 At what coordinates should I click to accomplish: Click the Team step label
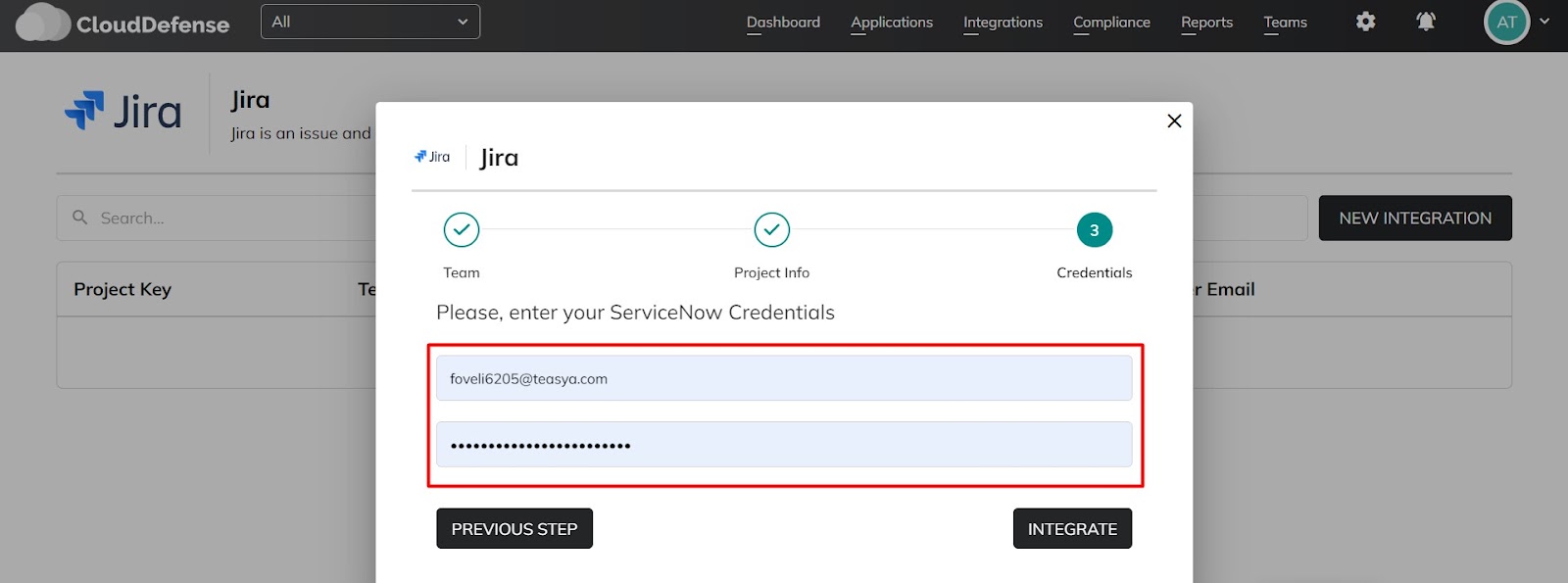[x=462, y=272]
